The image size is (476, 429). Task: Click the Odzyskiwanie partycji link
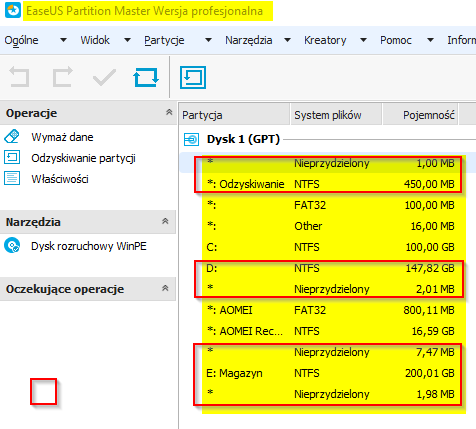click(x=83, y=158)
